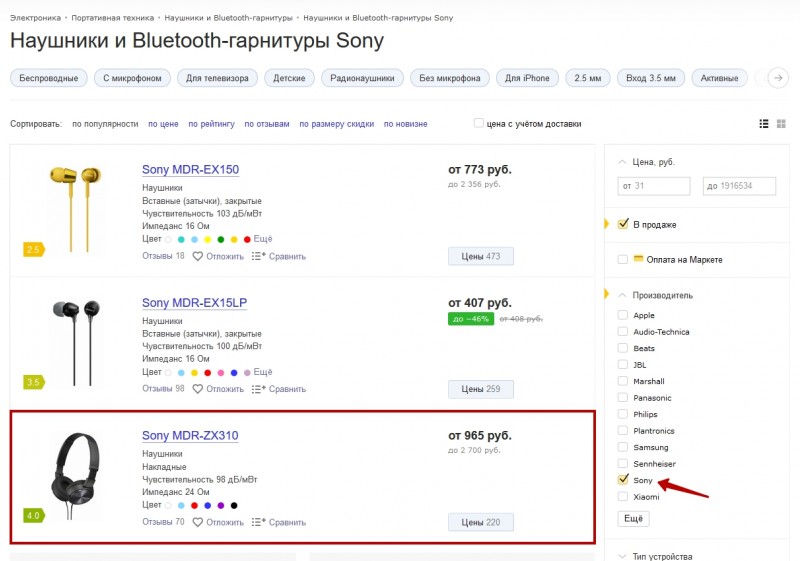Toggle цена с учётом доставки checkbox
Viewport: 800px width, 561px height.
pos(479,123)
